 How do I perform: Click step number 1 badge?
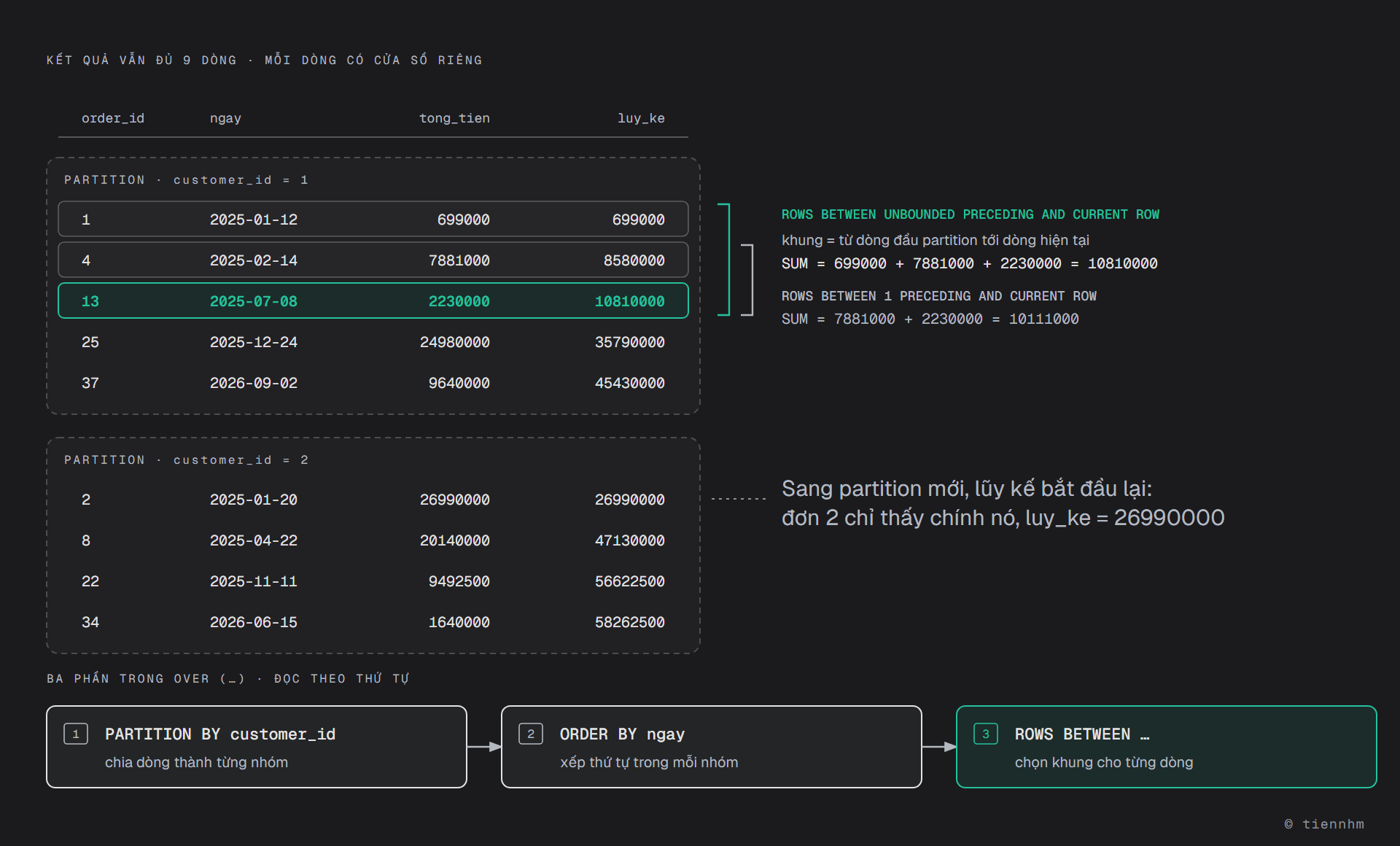point(76,734)
